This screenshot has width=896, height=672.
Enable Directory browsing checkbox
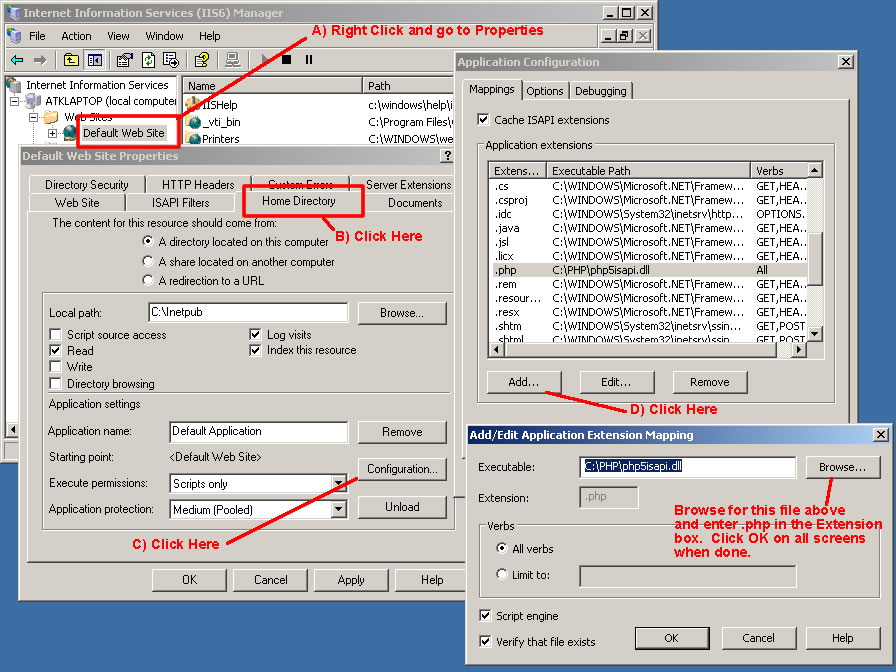click(x=55, y=383)
